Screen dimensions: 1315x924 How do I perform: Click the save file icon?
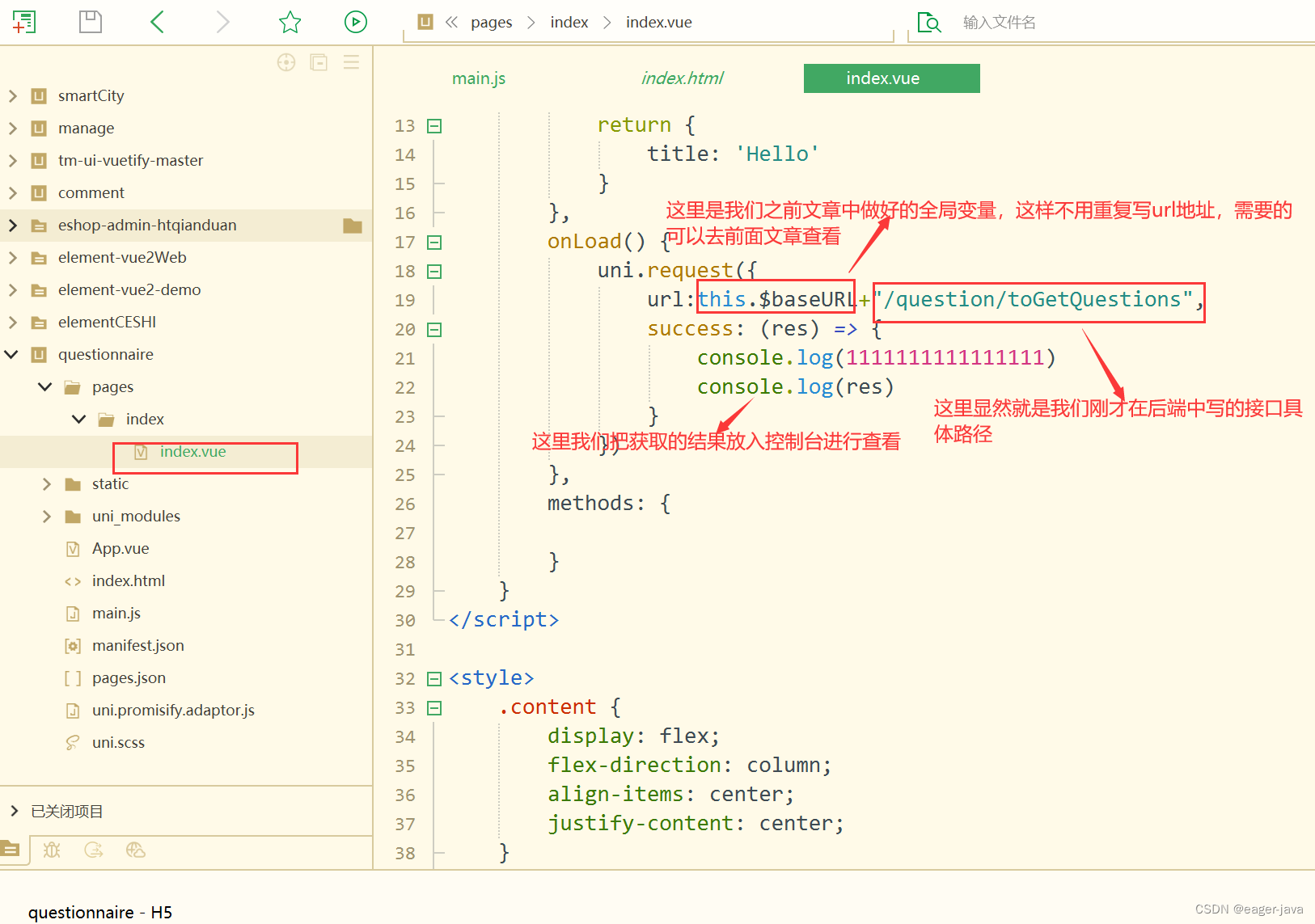pos(91,22)
